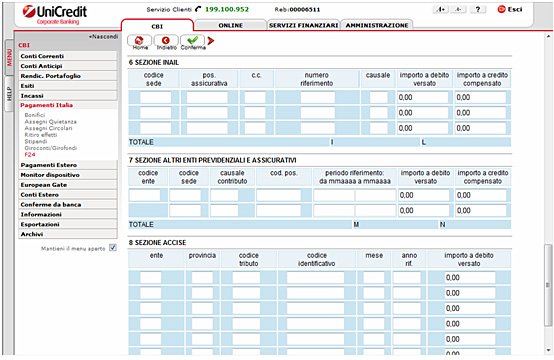This screenshot has height=360, width=554.
Task: Open the AMMINISTRAZIONE tab
Action: click(377, 25)
